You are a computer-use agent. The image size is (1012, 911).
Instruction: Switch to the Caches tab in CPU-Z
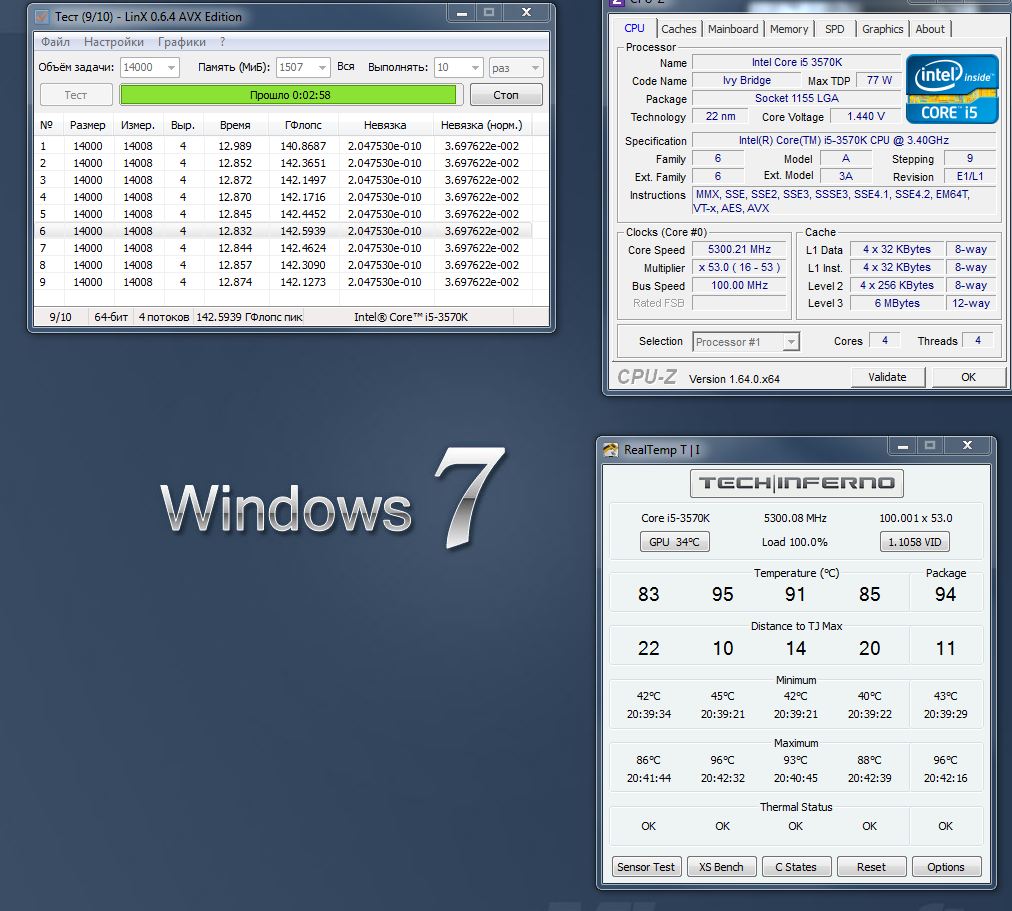(679, 29)
